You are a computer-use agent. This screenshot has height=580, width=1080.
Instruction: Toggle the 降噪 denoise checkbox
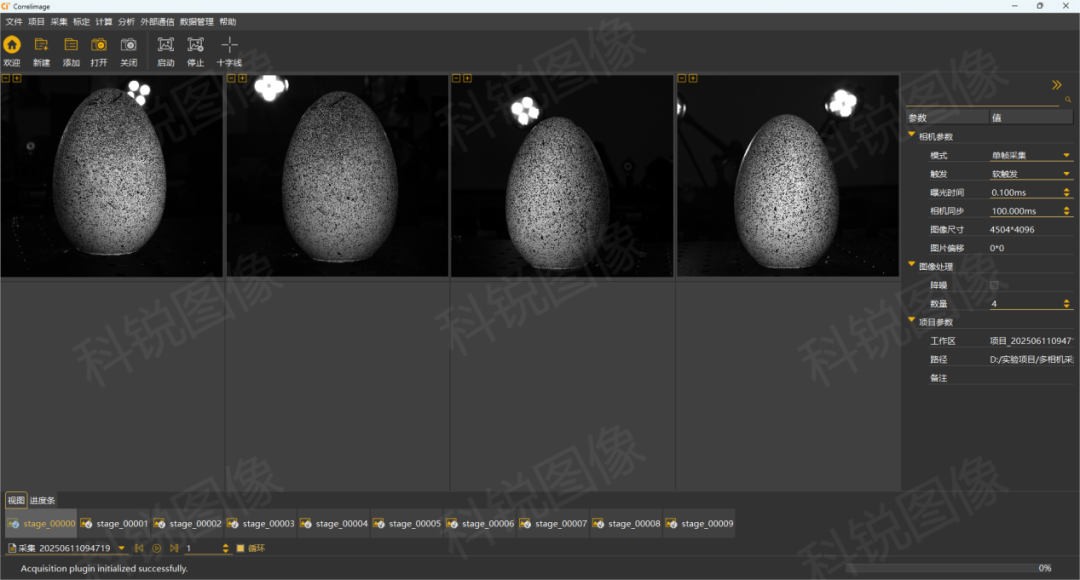pyautogui.click(x=993, y=285)
